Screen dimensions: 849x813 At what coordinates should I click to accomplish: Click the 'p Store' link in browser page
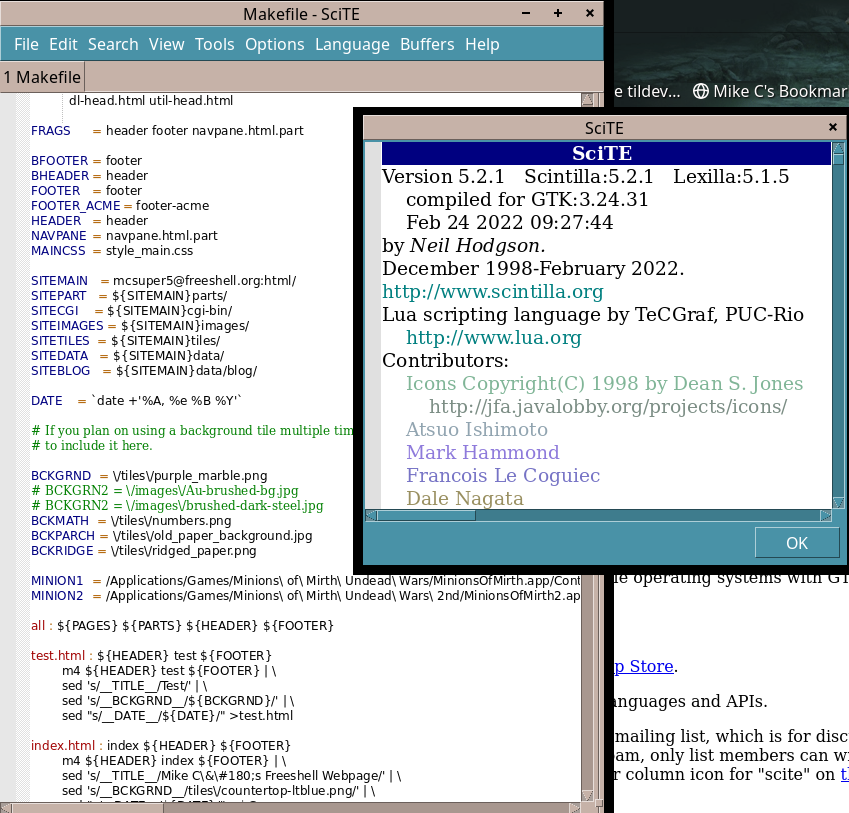(x=644, y=666)
